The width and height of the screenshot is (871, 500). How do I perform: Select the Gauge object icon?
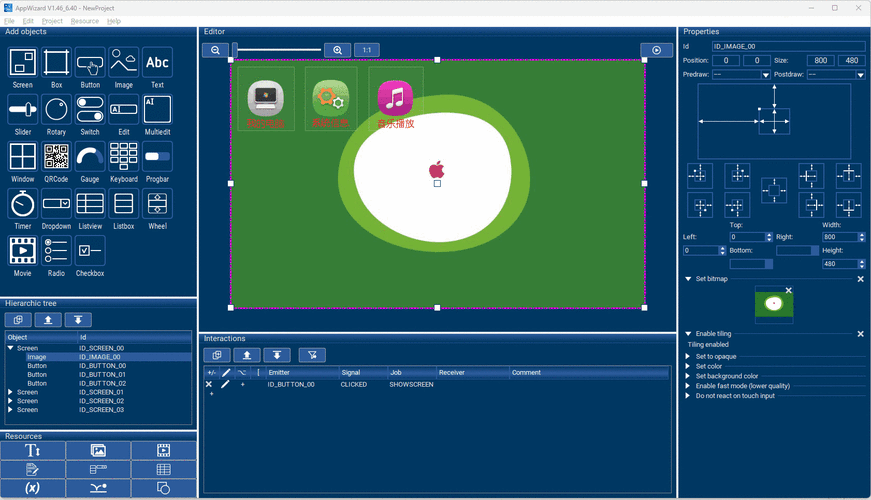click(90, 156)
